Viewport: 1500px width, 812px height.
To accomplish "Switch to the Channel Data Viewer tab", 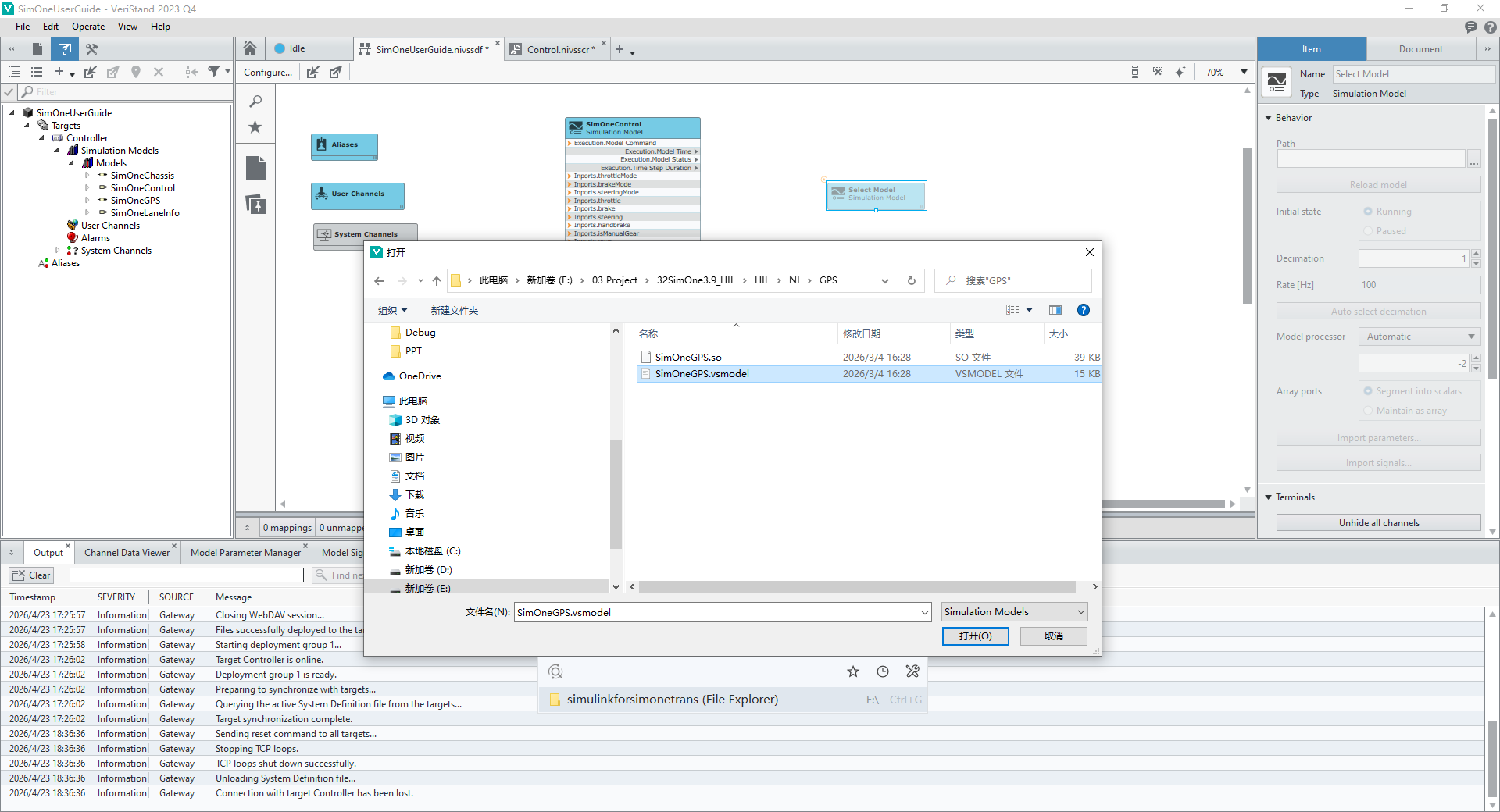I will click(x=127, y=553).
